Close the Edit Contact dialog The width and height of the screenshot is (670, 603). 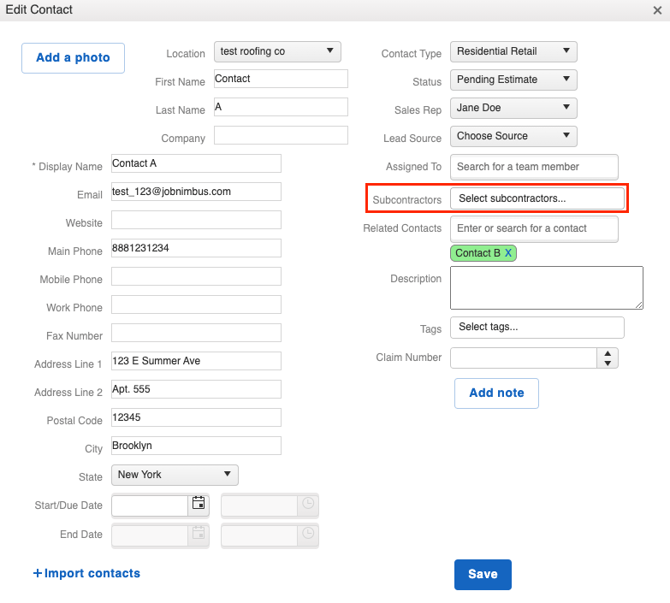point(657,10)
